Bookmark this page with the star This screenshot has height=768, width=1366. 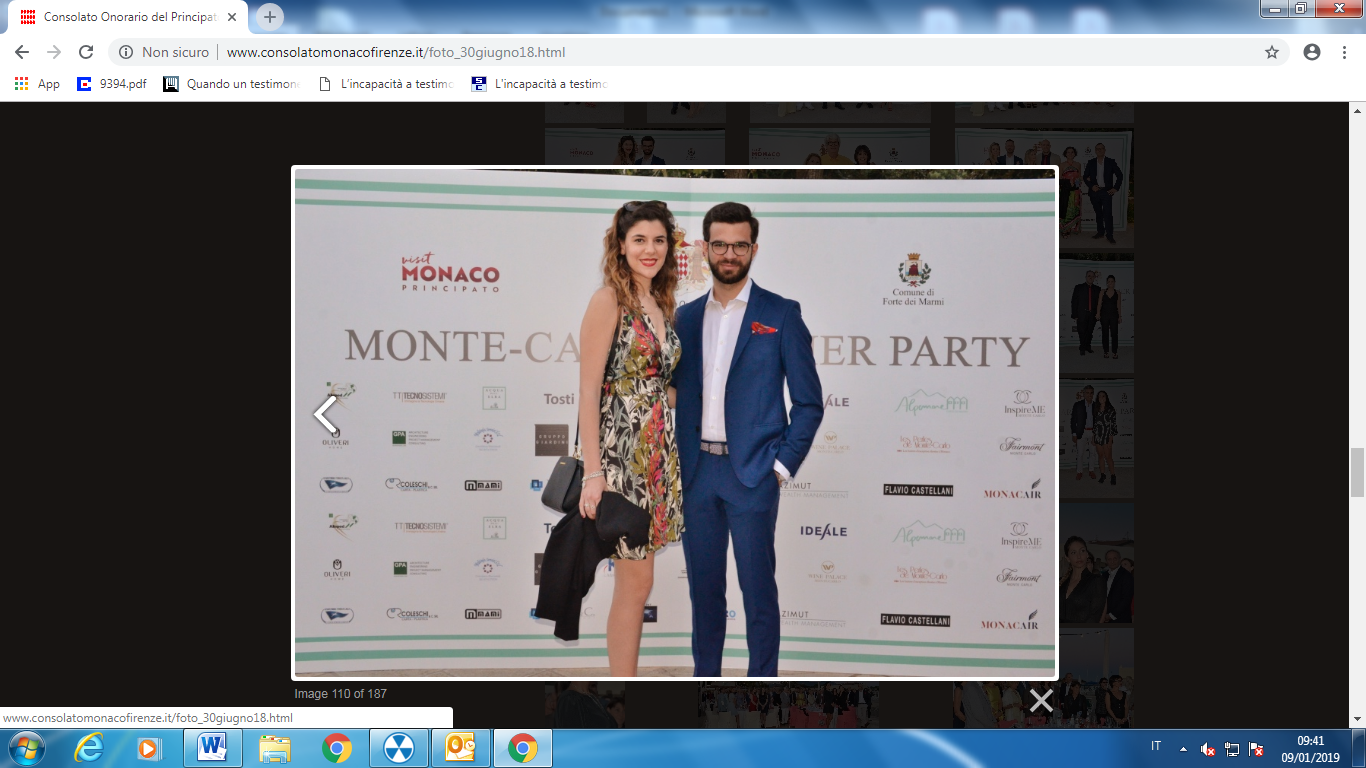1272,52
